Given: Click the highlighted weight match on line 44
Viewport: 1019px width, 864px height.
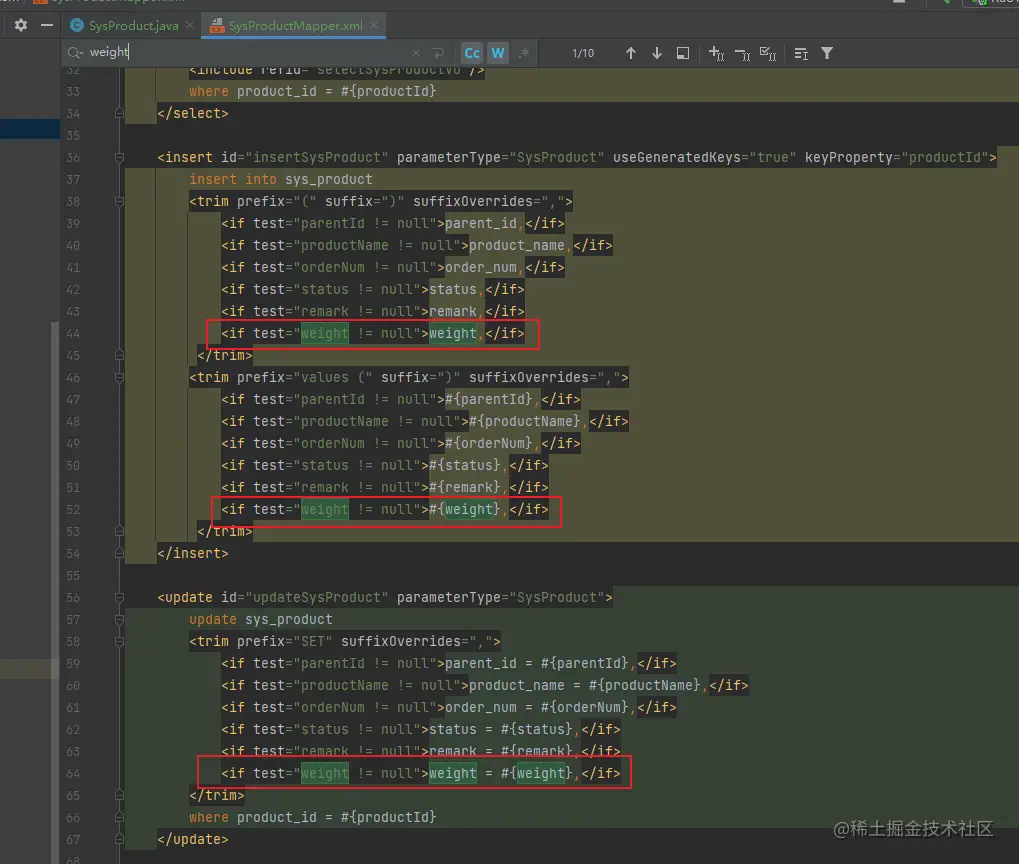Looking at the screenshot, I should 325,334.
